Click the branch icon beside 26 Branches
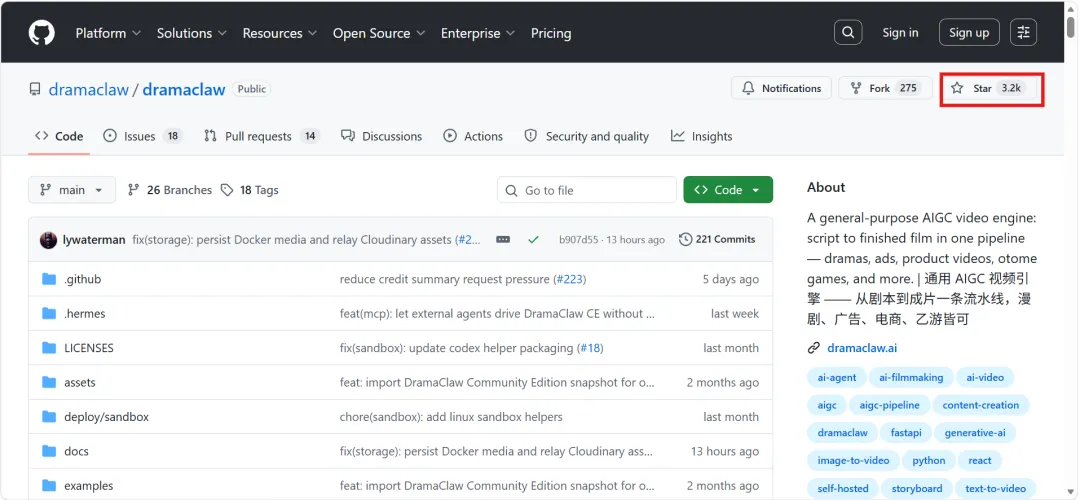The height and width of the screenshot is (500, 1080). tap(134, 190)
